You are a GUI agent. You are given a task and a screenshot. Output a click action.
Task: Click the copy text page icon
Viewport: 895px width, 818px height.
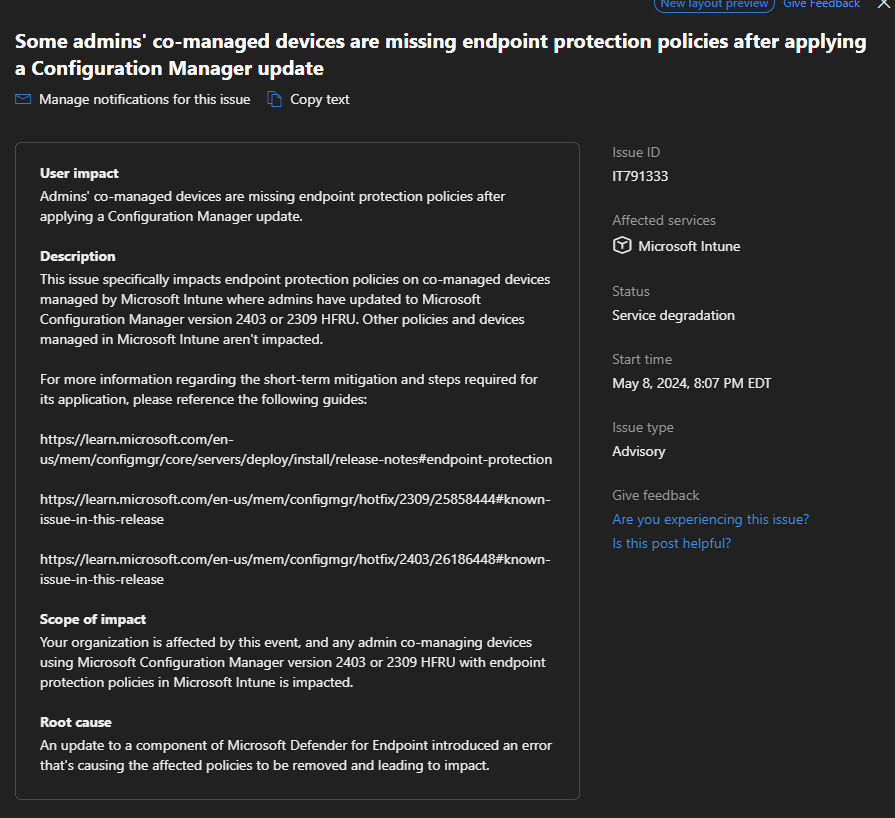pyautogui.click(x=275, y=99)
